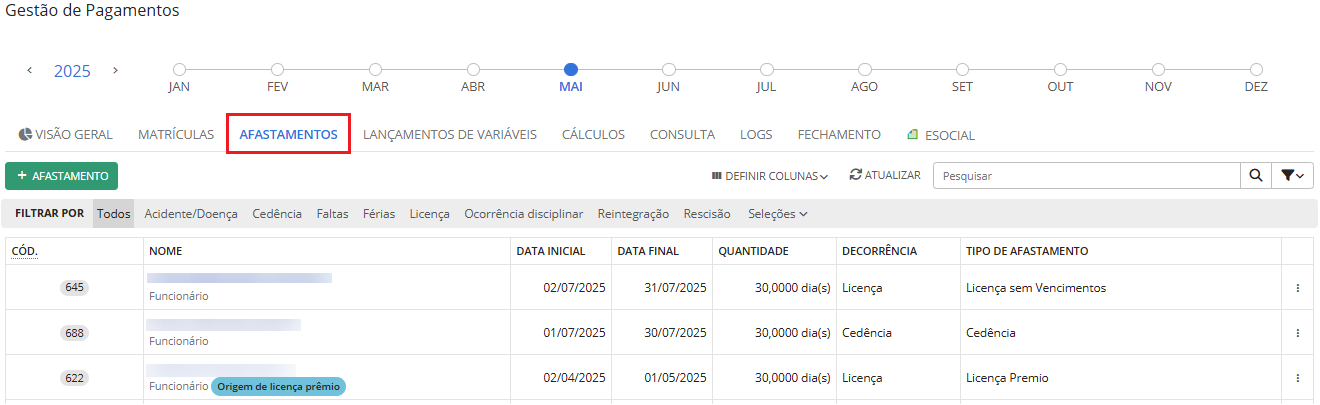Filter by Férias
Image resolution: width=1320 pixels, height=405 pixels.
[380, 214]
